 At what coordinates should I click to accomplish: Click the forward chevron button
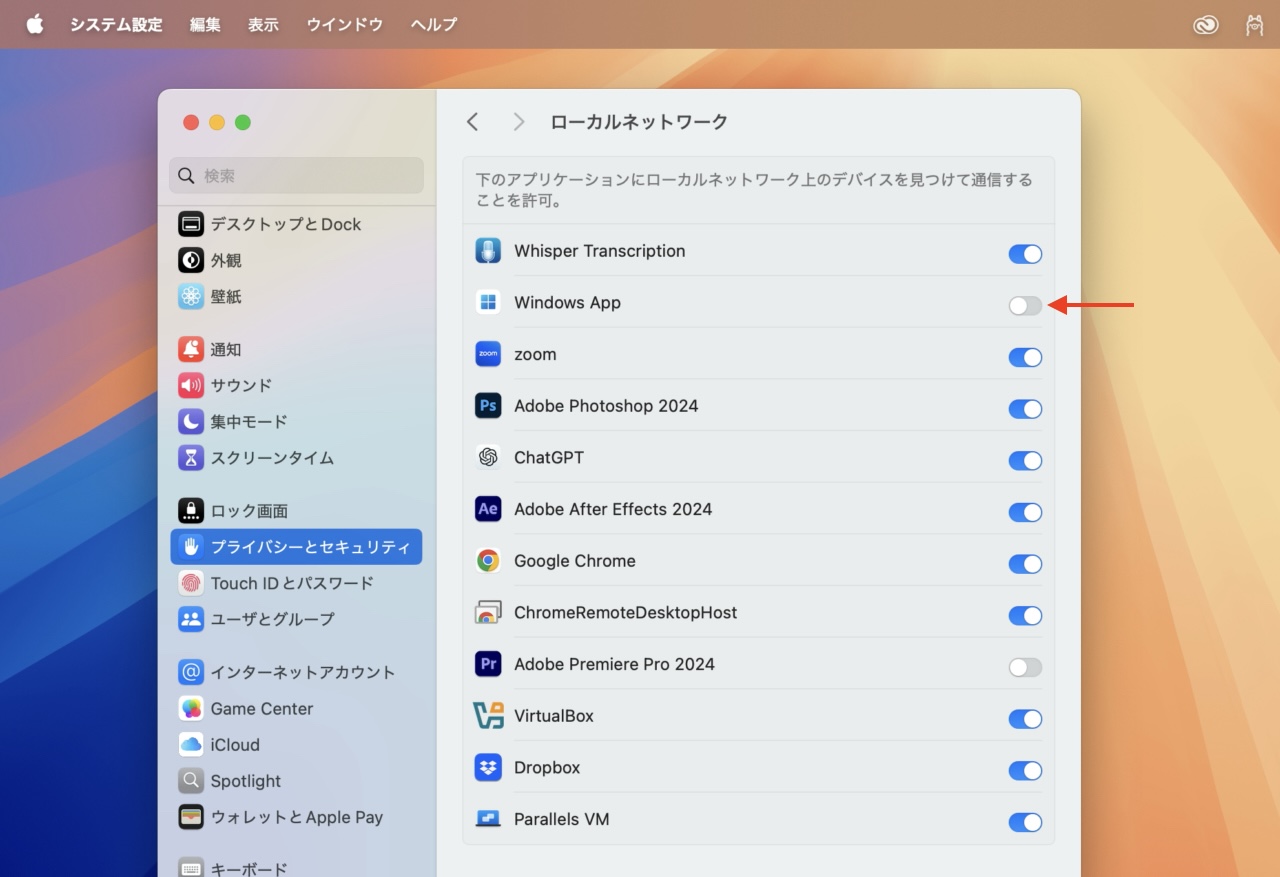(518, 122)
